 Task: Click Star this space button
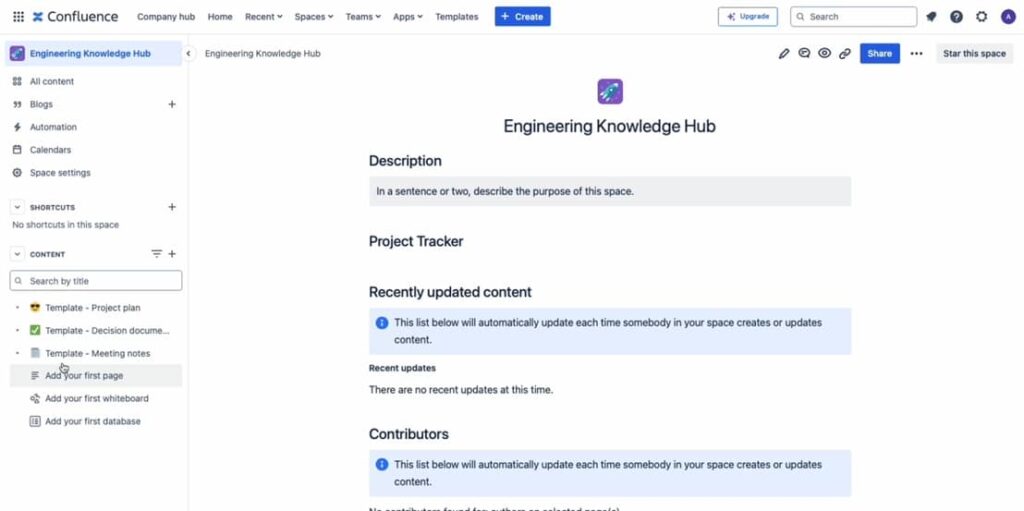[x=974, y=54]
